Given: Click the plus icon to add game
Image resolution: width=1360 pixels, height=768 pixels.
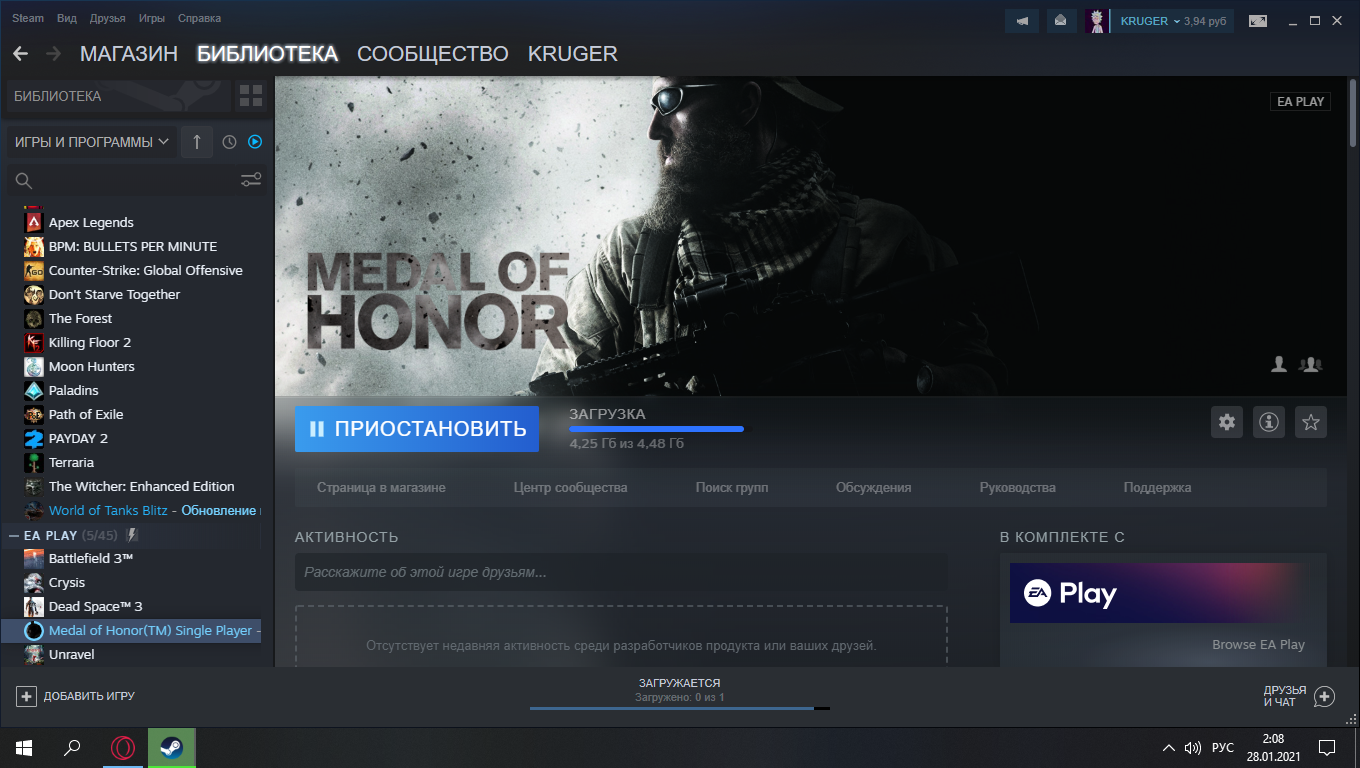Looking at the screenshot, I should [27, 696].
